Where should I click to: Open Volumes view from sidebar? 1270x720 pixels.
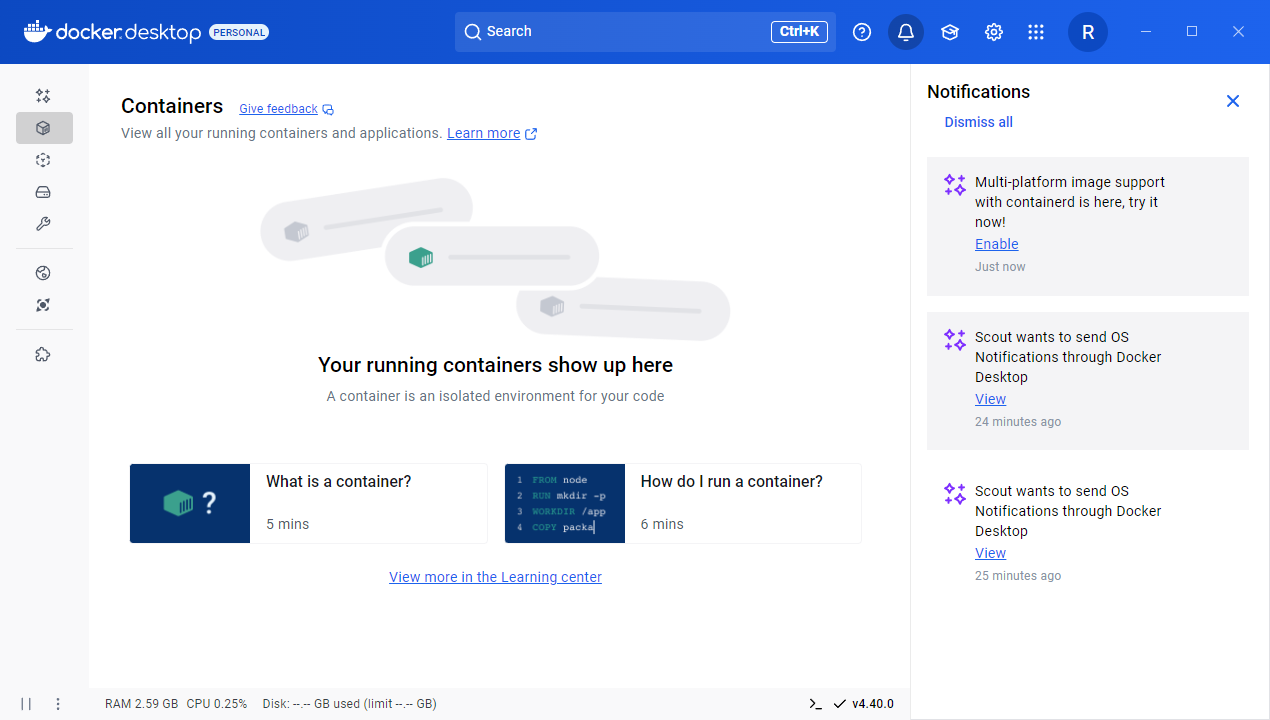43,192
